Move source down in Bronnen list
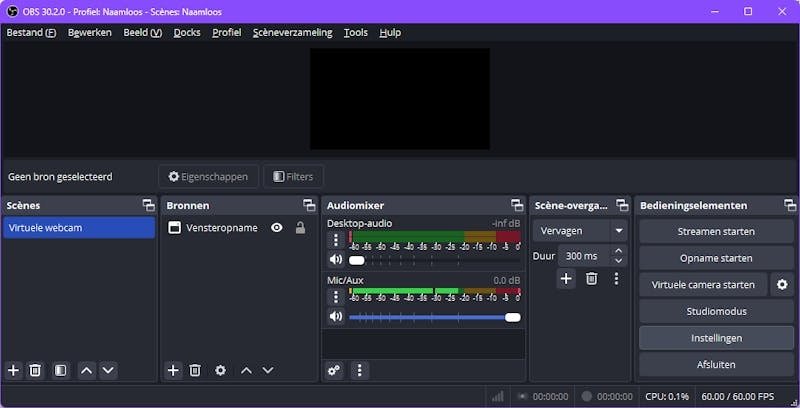The image size is (800, 408). point(268,370)
